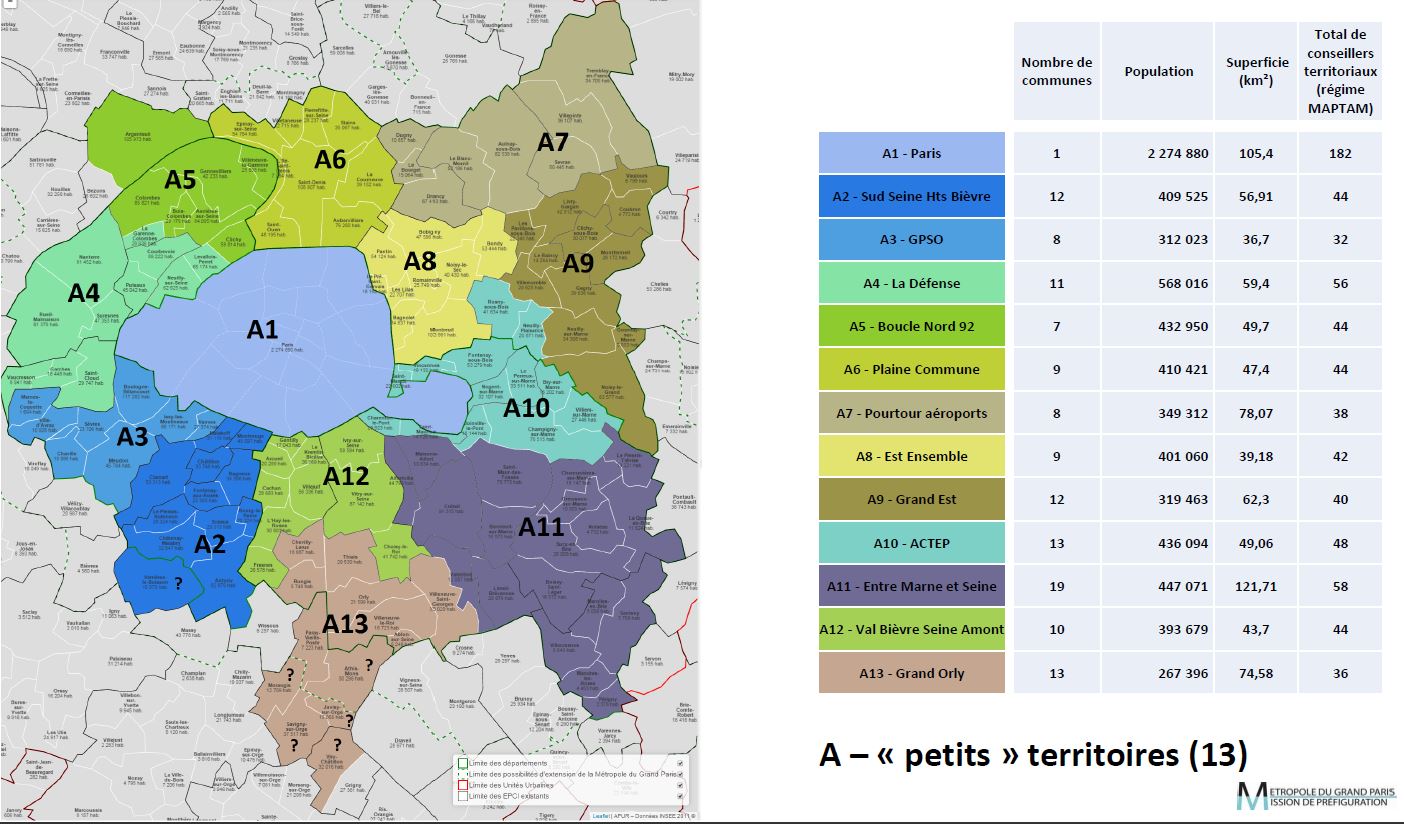Toggle the Métropole extension limits checkbox
Viewport: 1404px width, 824px height.
click(680, 775)
